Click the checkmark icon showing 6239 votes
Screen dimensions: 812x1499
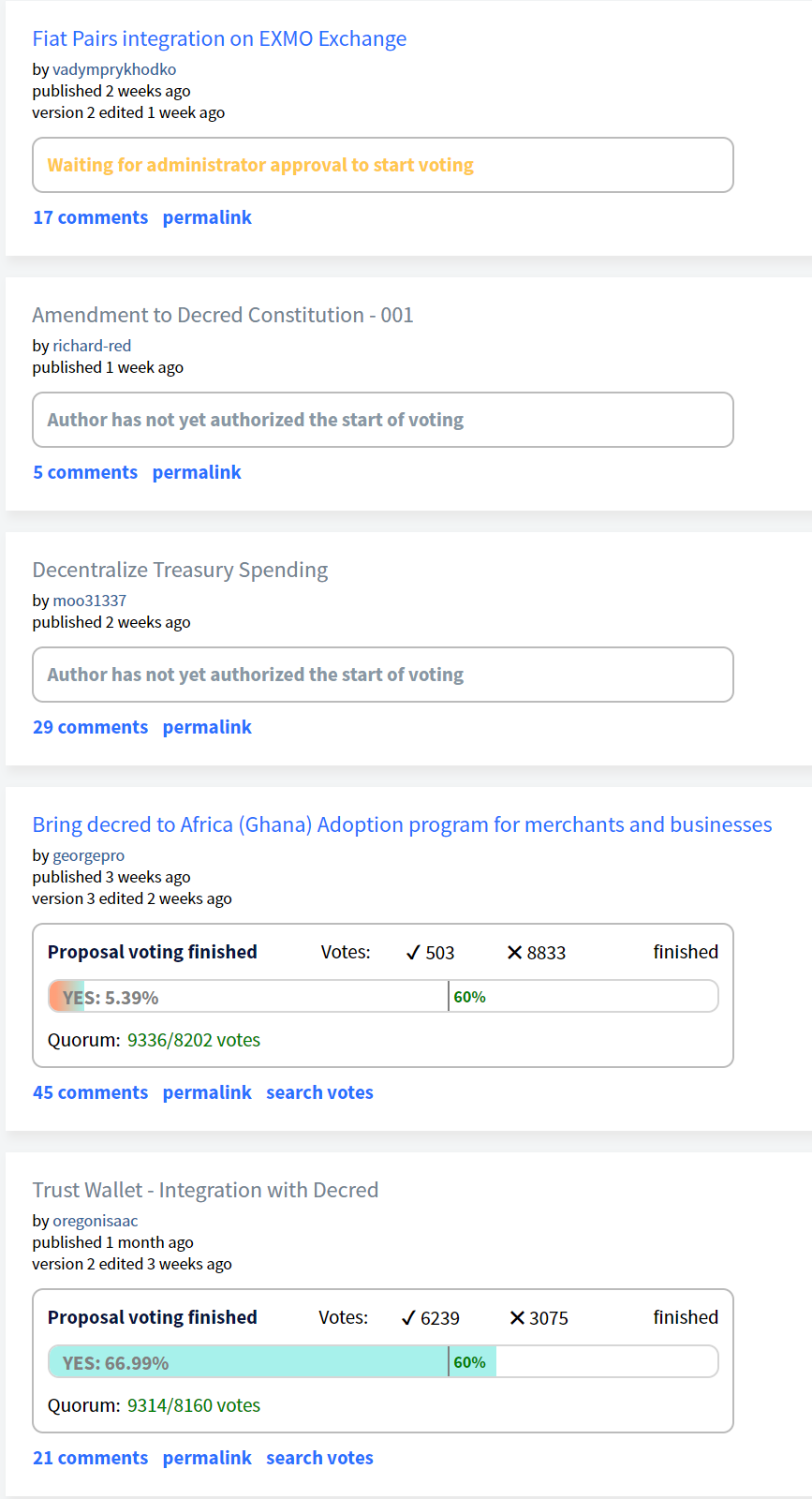408,1318
